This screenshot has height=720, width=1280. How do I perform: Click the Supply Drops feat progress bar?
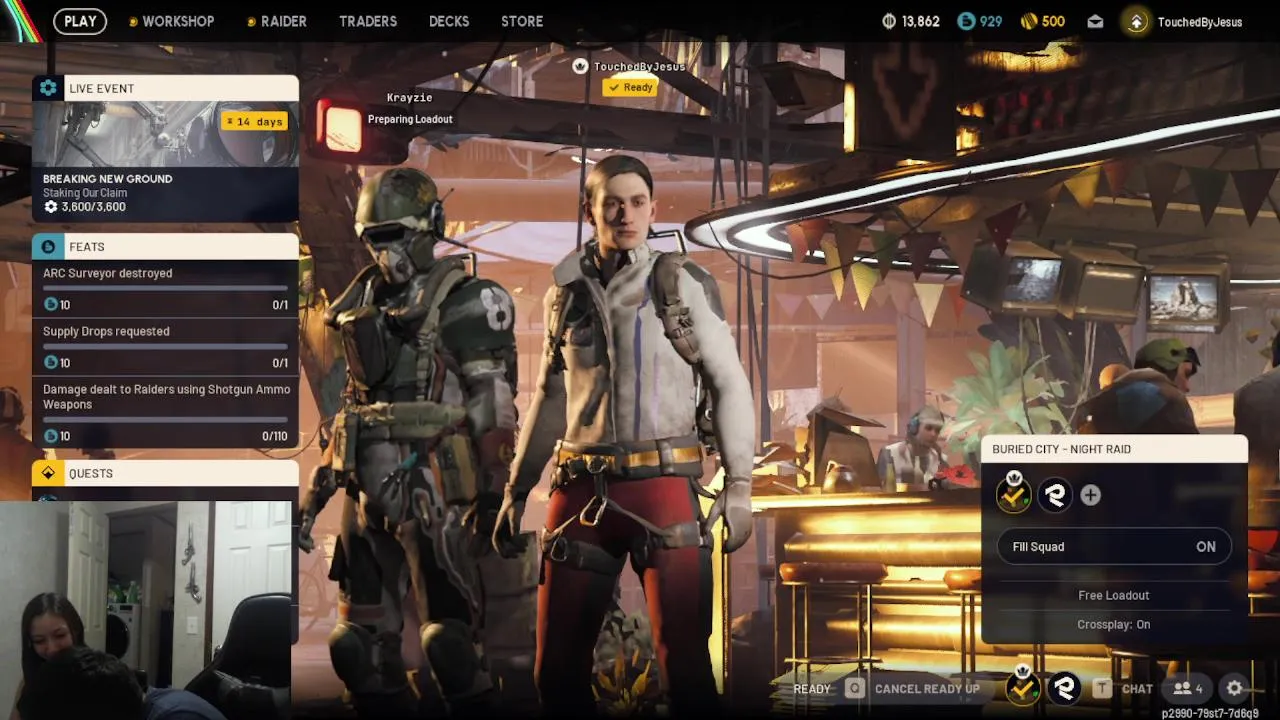165,346
